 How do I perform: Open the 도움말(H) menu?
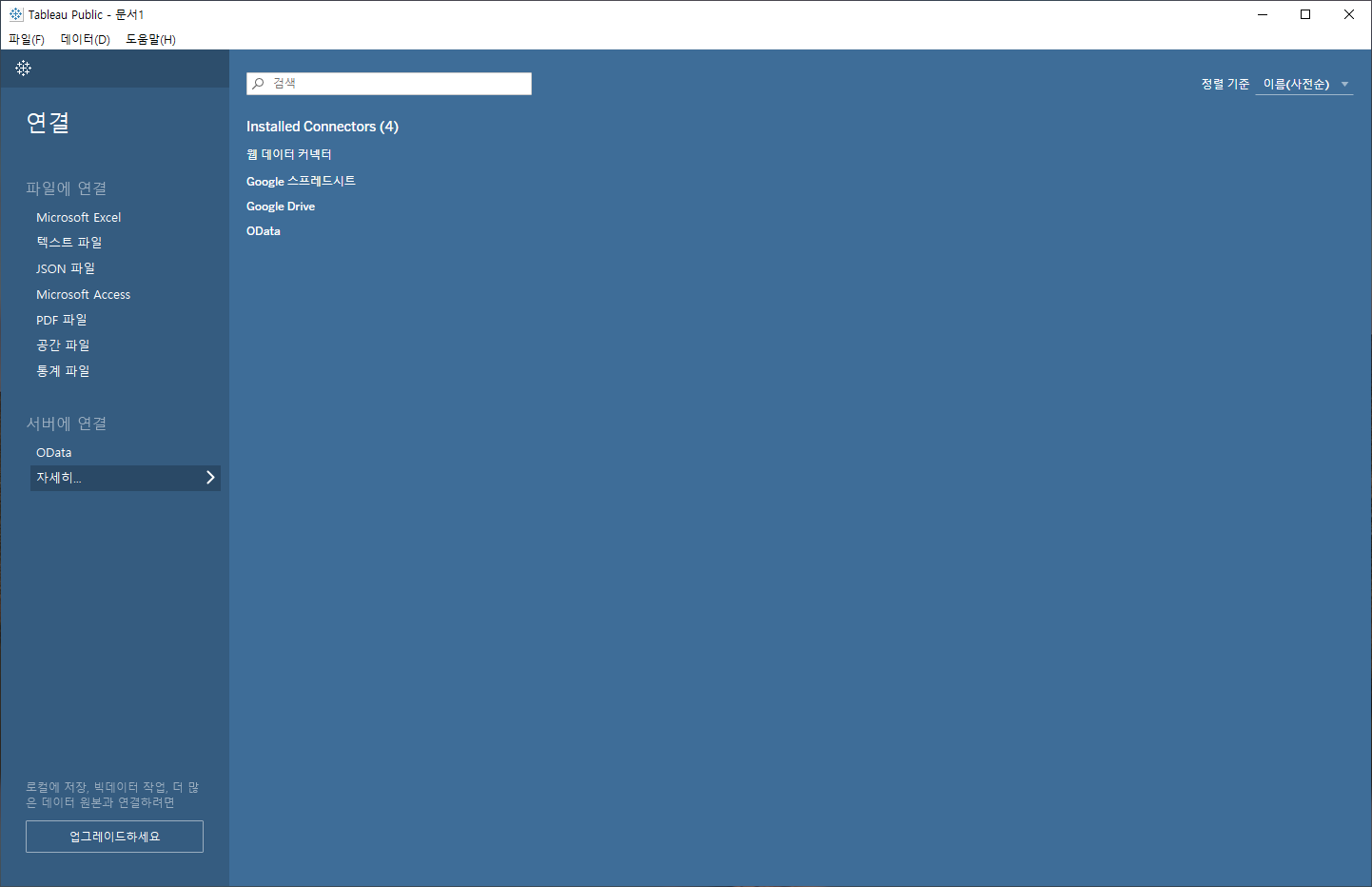pyautogui.click(x=150, y=39)
